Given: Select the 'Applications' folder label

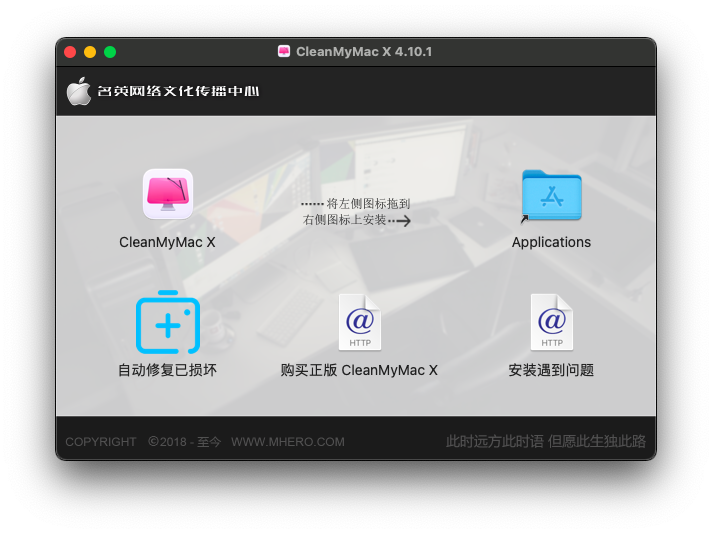Looking at the screenshot, I should click(551, 242).
